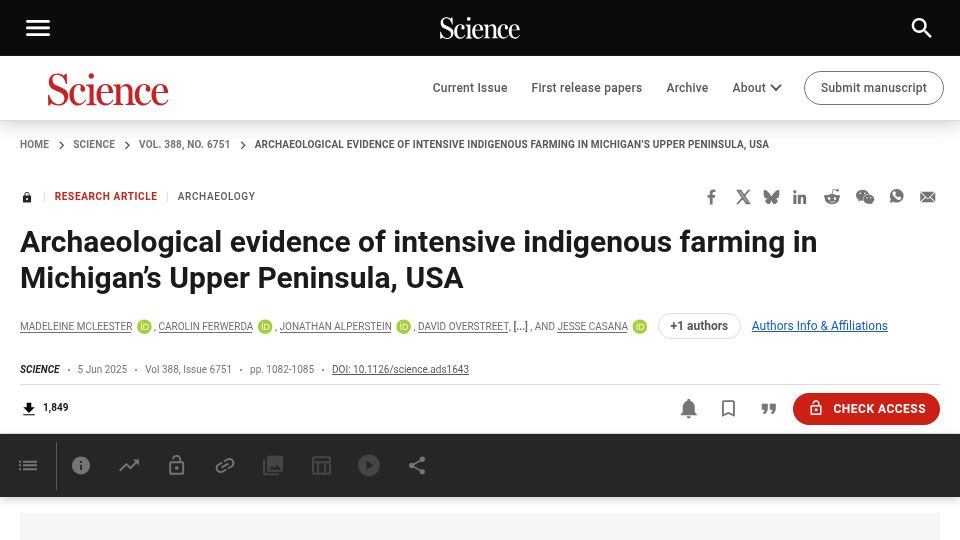
Task: Share article on Reddit
Action: (x=832, y=197)
